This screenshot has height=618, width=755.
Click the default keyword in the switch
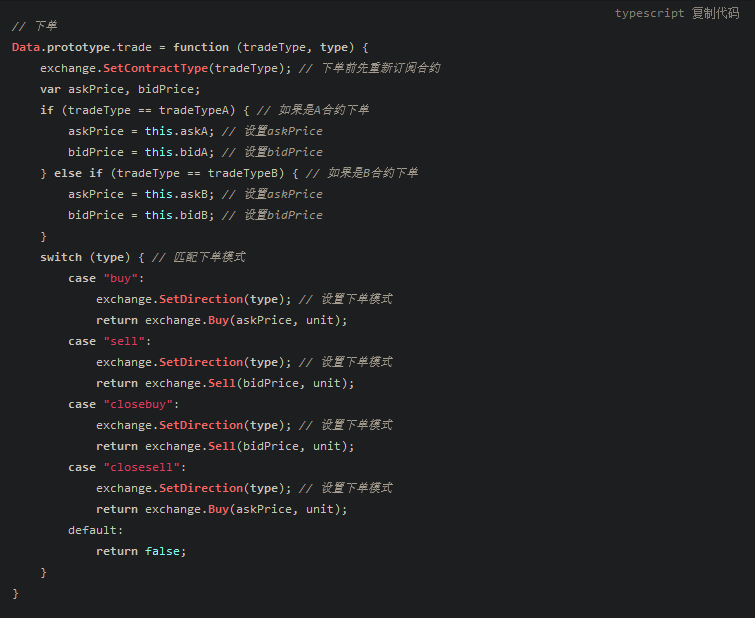tap(96, 530)
